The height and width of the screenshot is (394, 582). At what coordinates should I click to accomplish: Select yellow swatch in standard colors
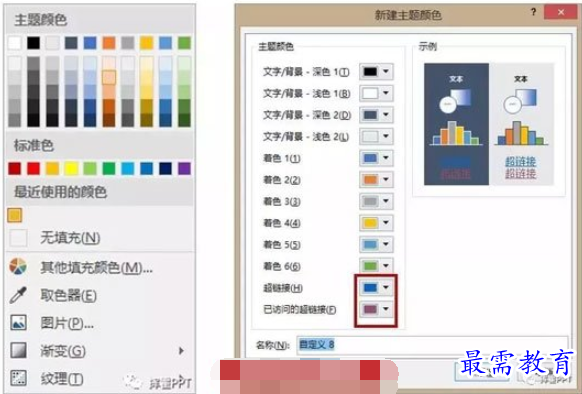[71, 168]
